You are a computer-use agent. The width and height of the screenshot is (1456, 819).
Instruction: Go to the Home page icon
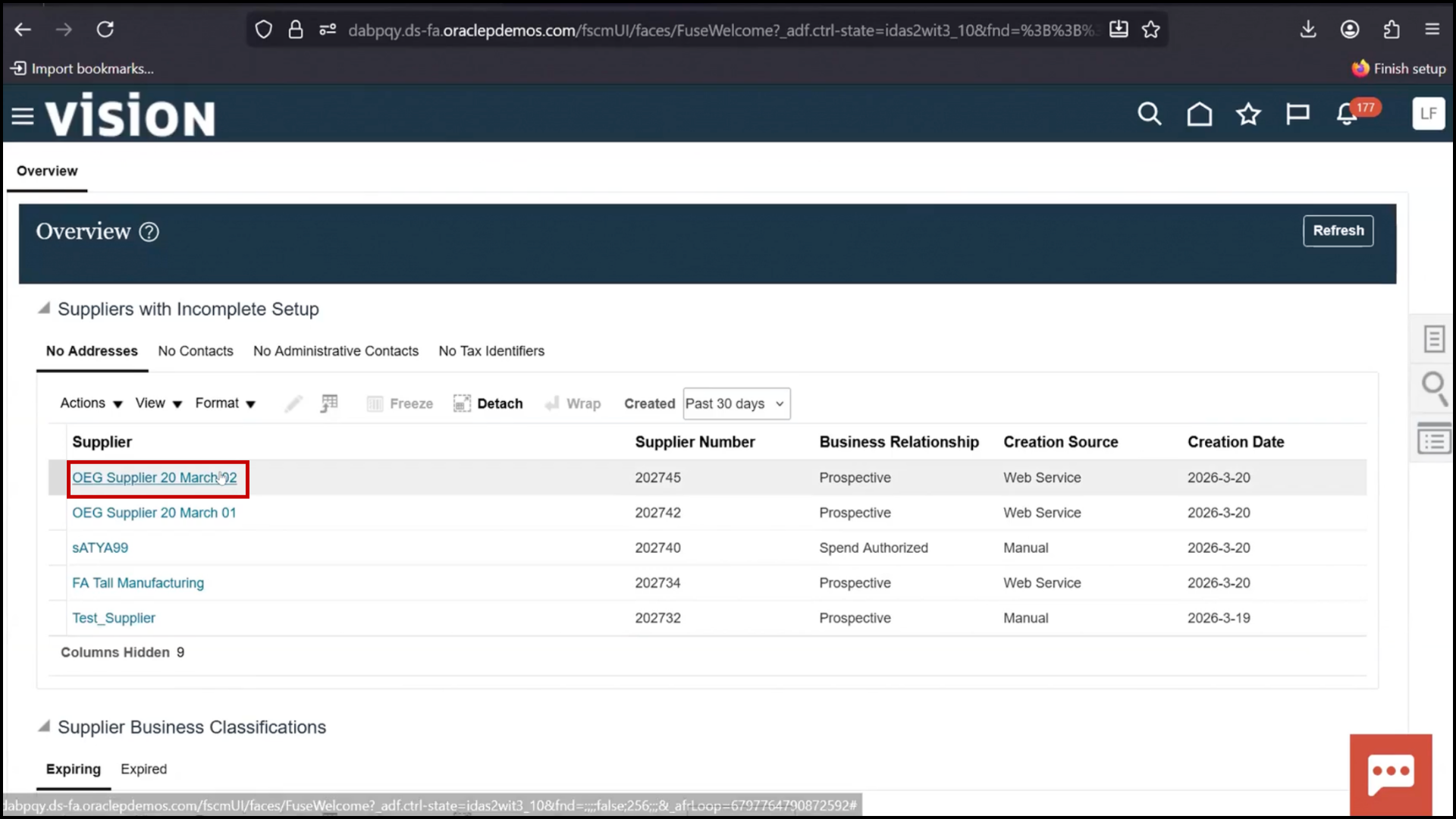(x=1199, y=114)
